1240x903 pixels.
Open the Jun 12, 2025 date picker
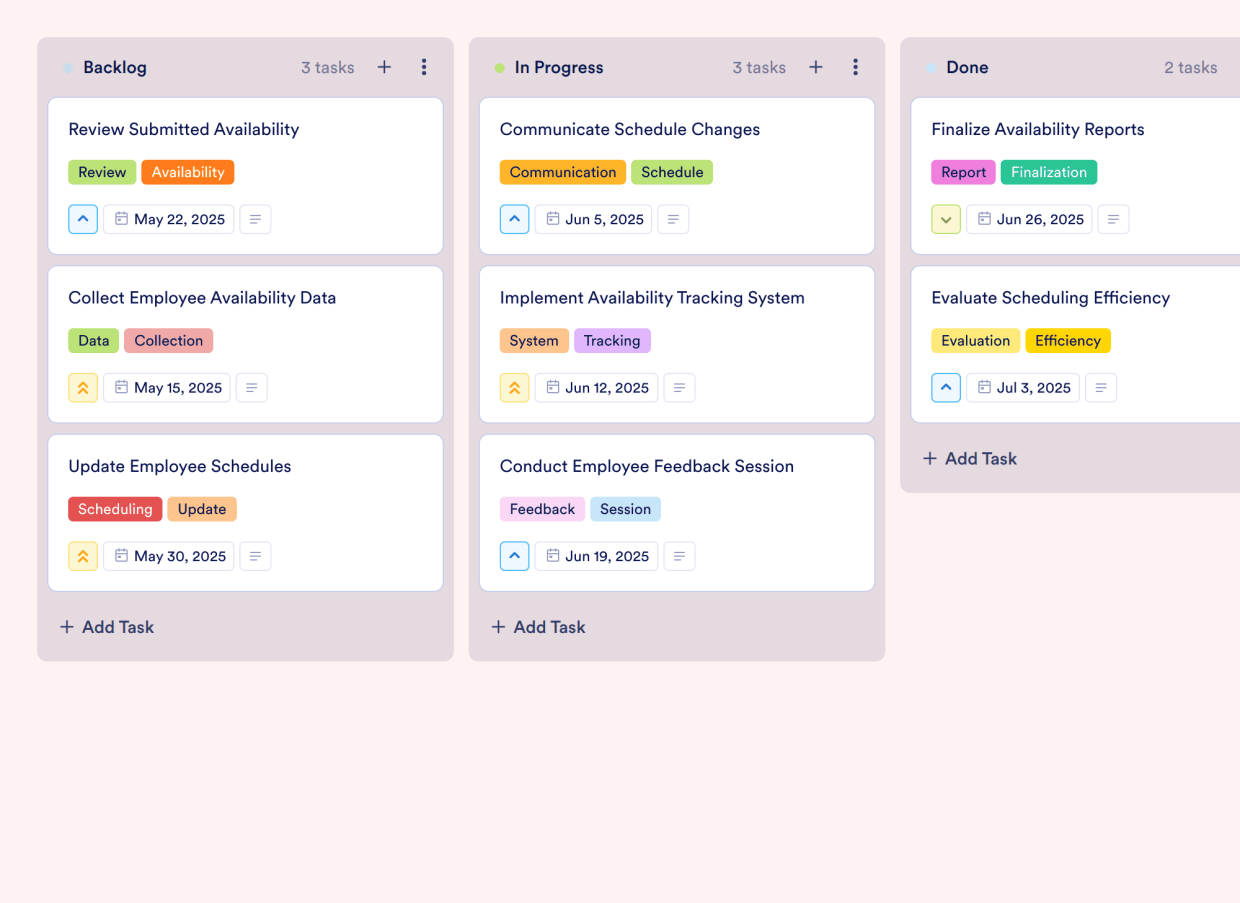click(x=596, y=387)
